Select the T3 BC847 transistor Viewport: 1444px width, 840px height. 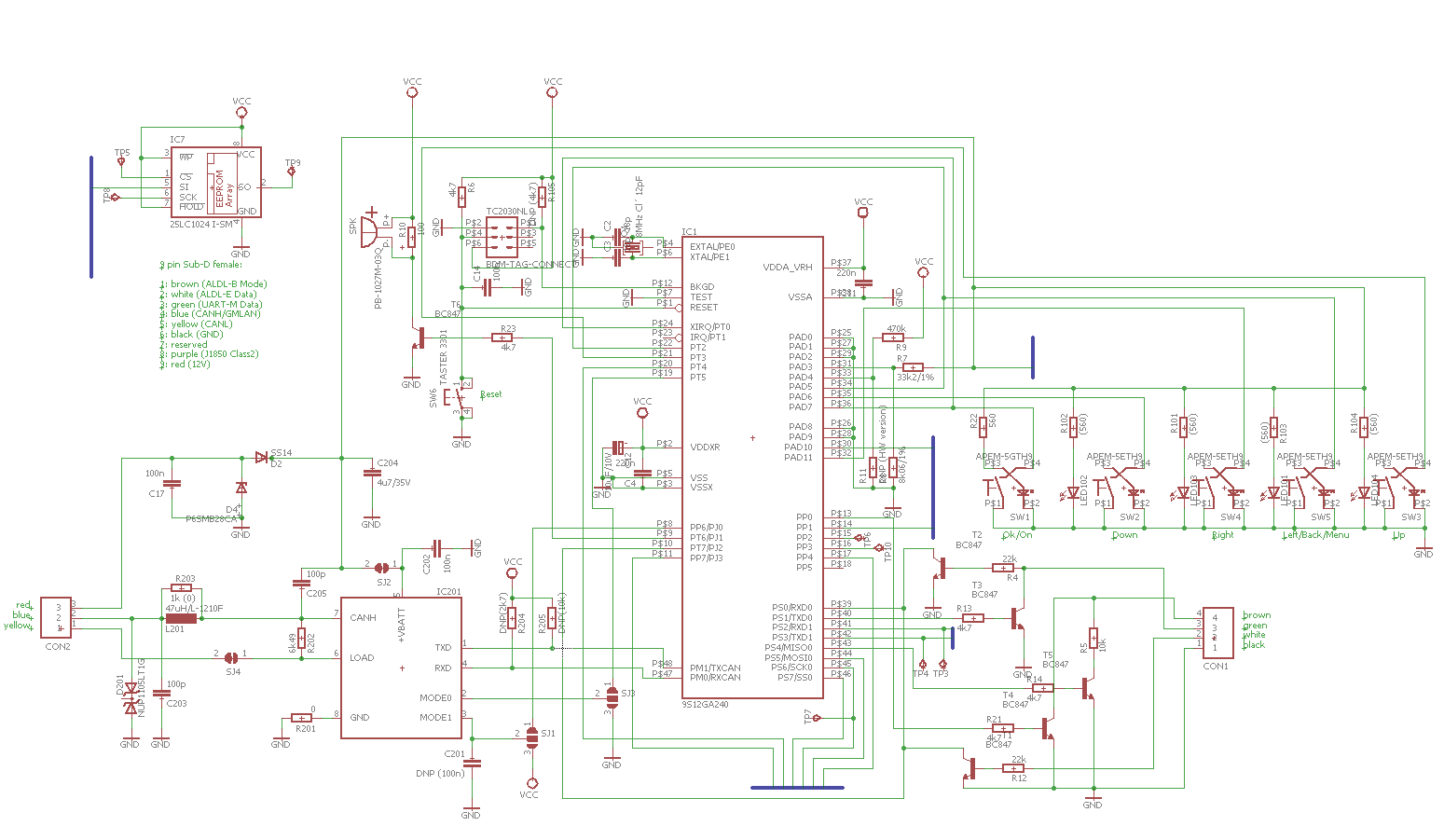pyautogui.click(x=1018, y=618)
